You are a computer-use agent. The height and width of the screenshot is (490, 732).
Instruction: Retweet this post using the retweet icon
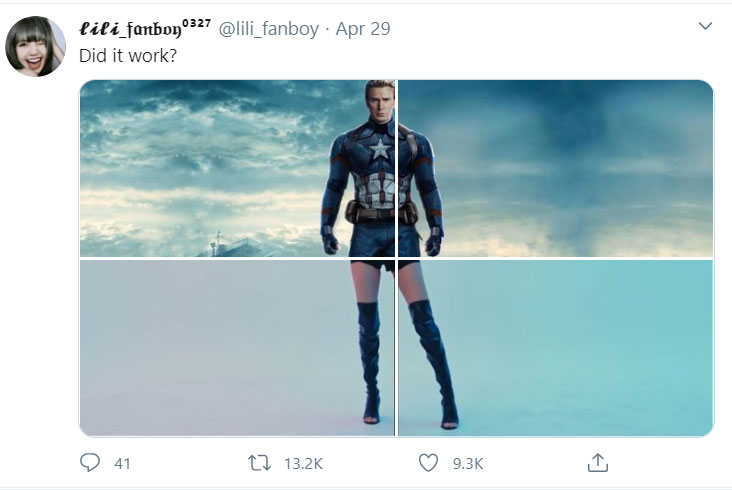pos(260,462)
